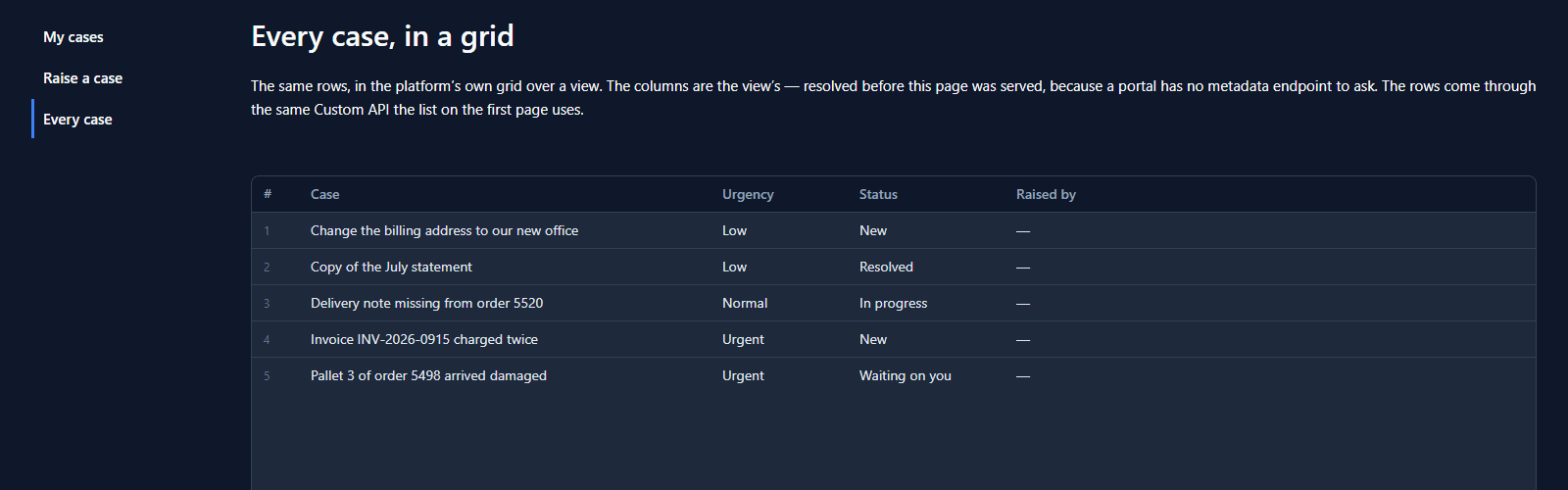Sort by the Case column header
Viewport: 1568px width, 490px height.
(325, 194)
